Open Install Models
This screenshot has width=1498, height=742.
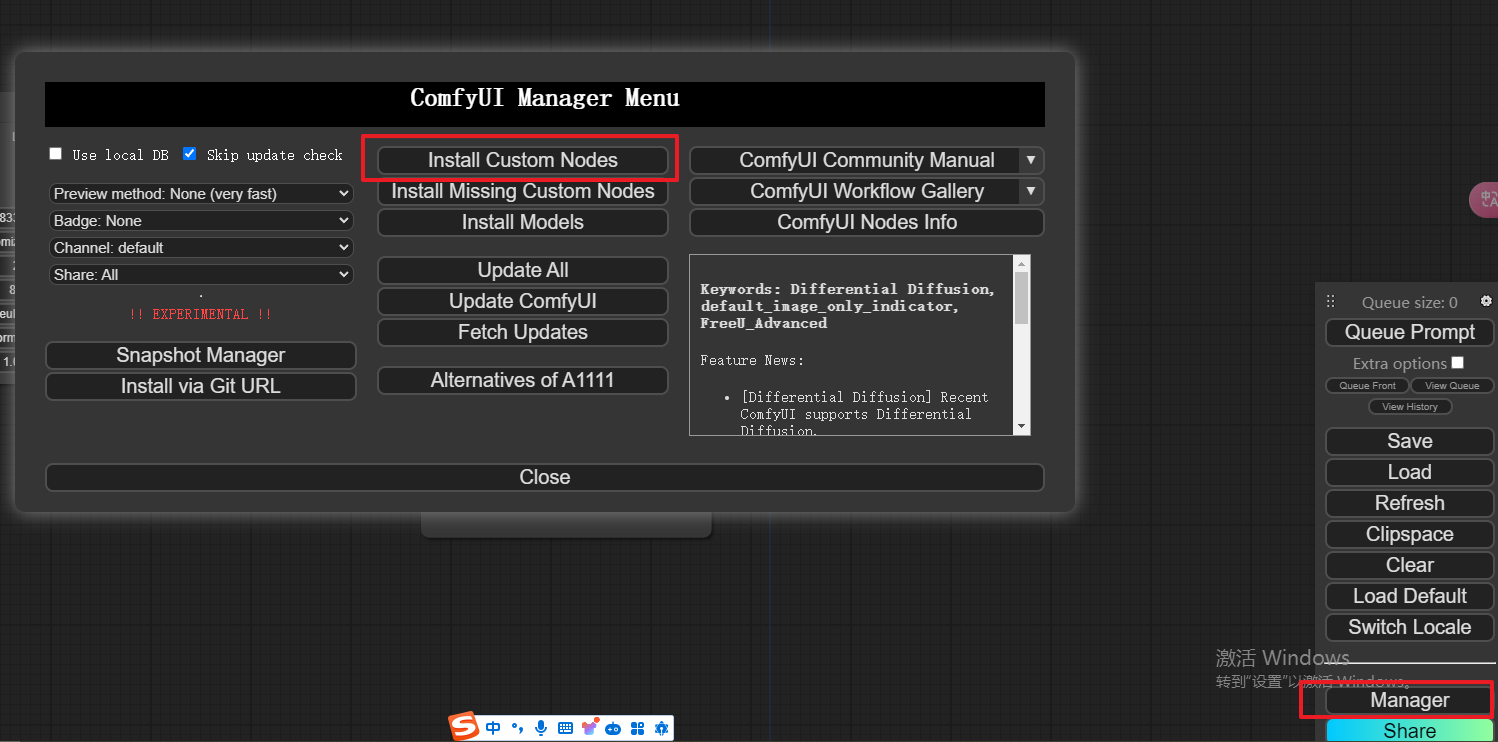[523, 222]
